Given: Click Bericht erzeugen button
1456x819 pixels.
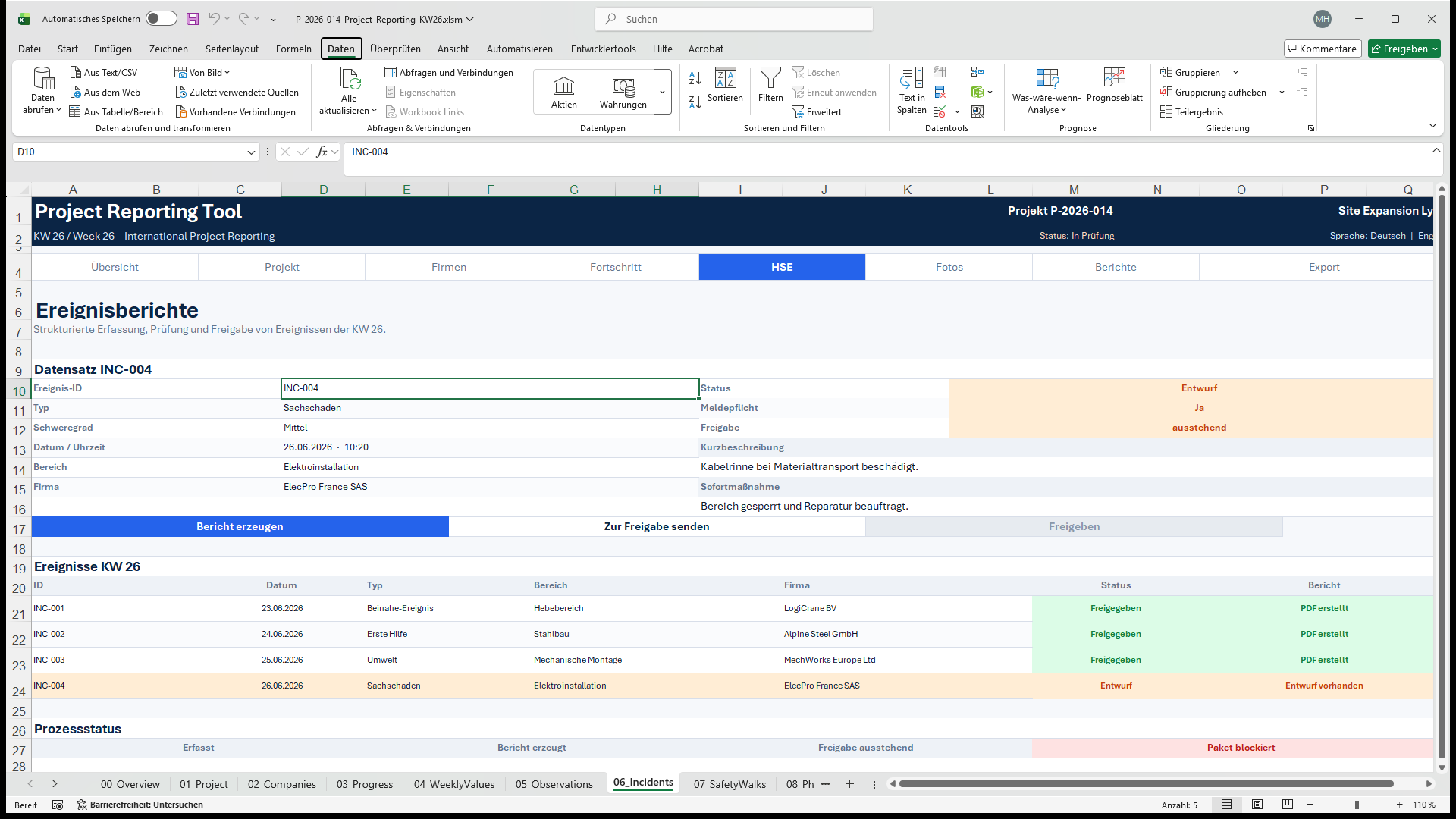Looking at the screenshot, I should pyautogui.click(x=240, y=526).
